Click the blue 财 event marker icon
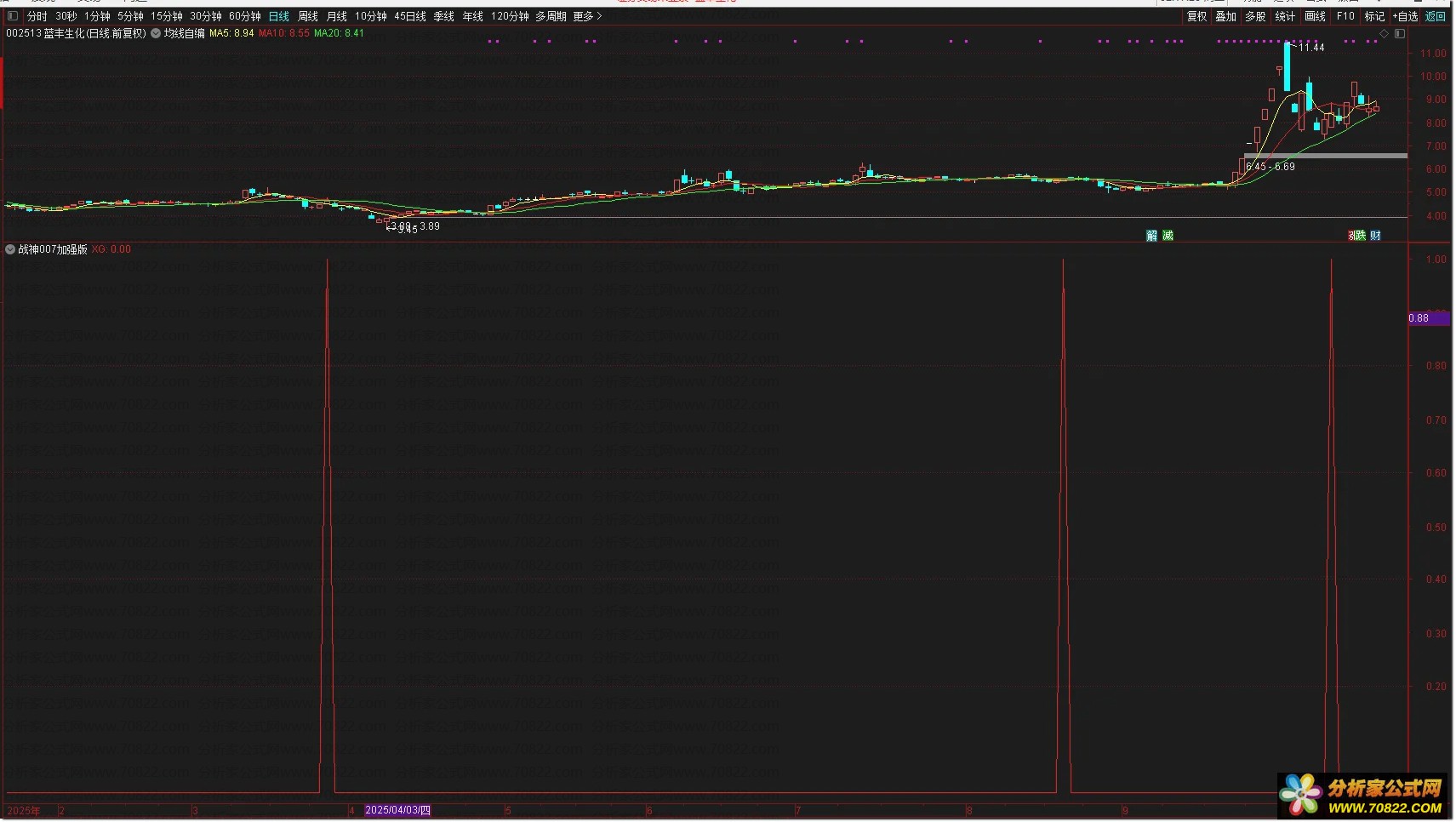This screenshot has width=1456, height=822. tap(1376, 236)
